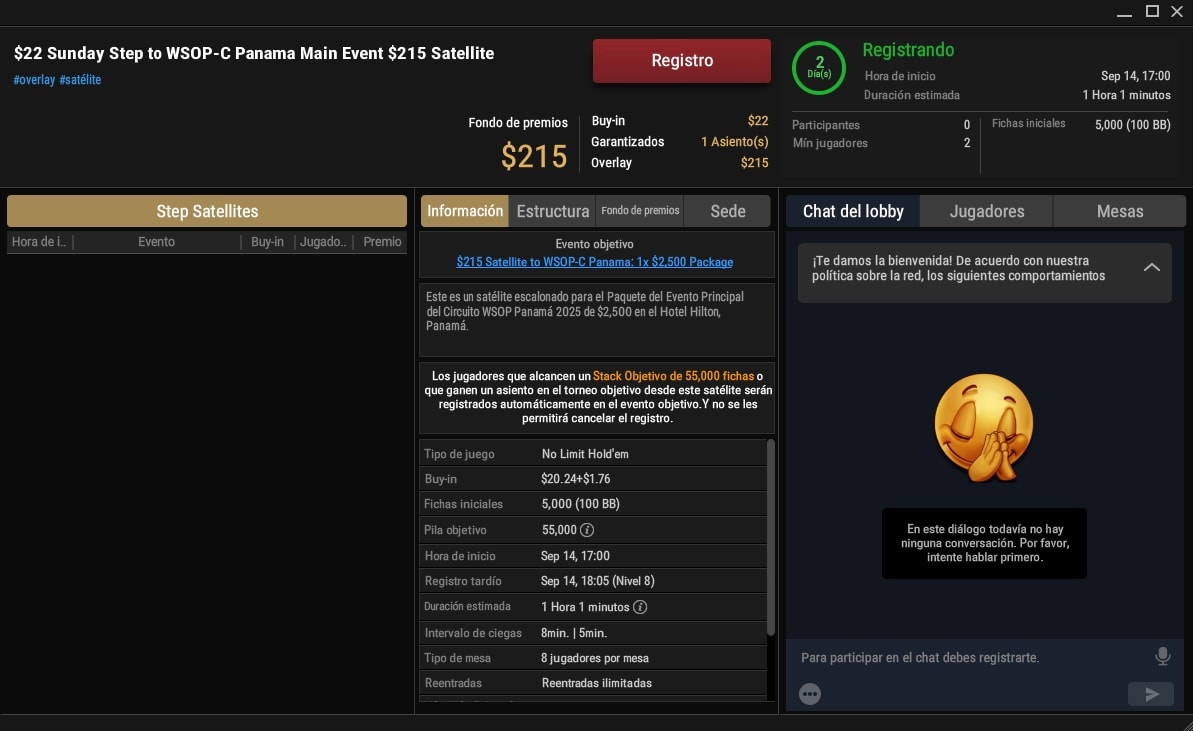Click the info icon next to Duración estimada

[640, 607]
